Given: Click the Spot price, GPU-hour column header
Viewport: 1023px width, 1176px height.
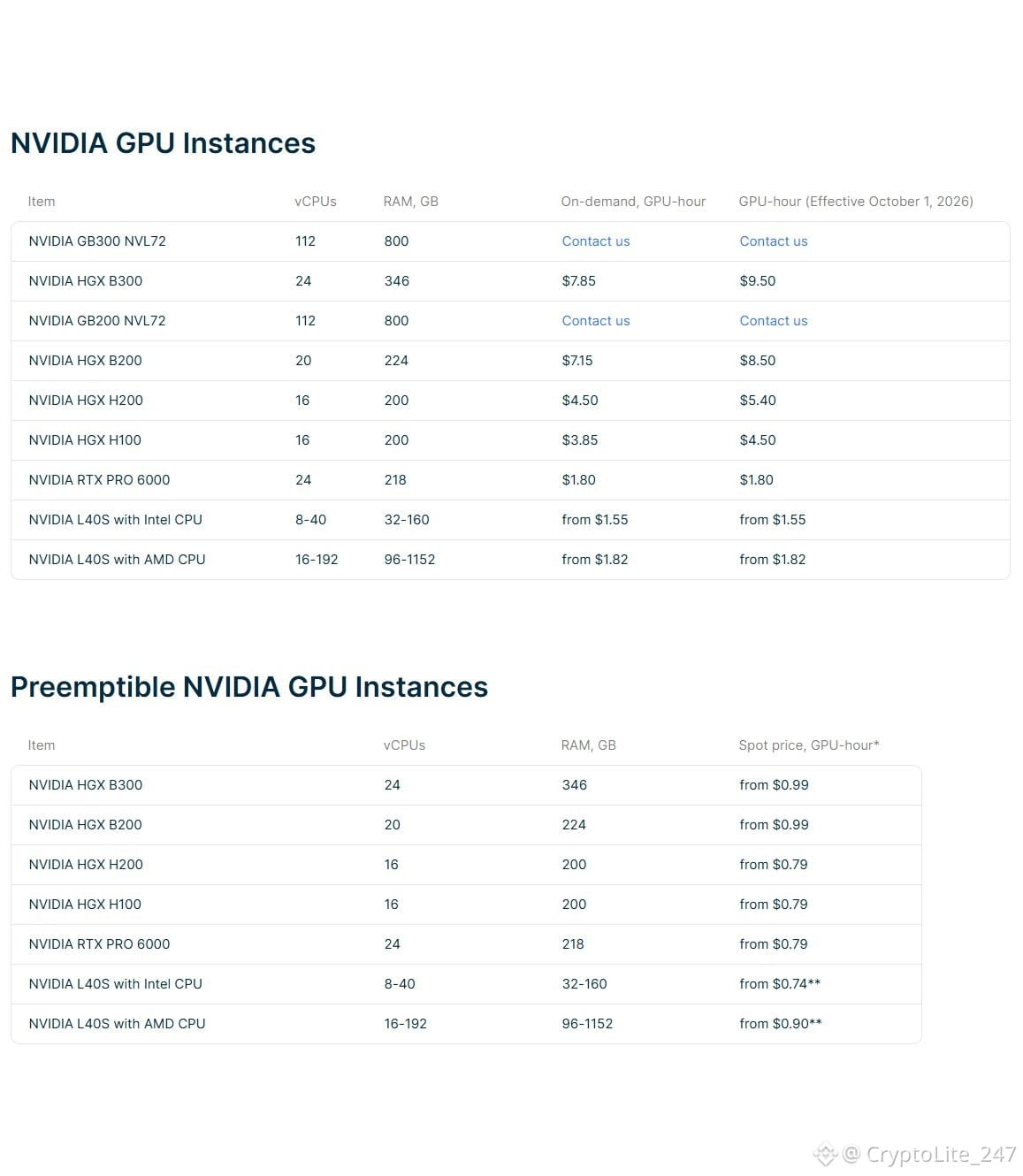Looking at the screenshot, I should tap(809, 745).
